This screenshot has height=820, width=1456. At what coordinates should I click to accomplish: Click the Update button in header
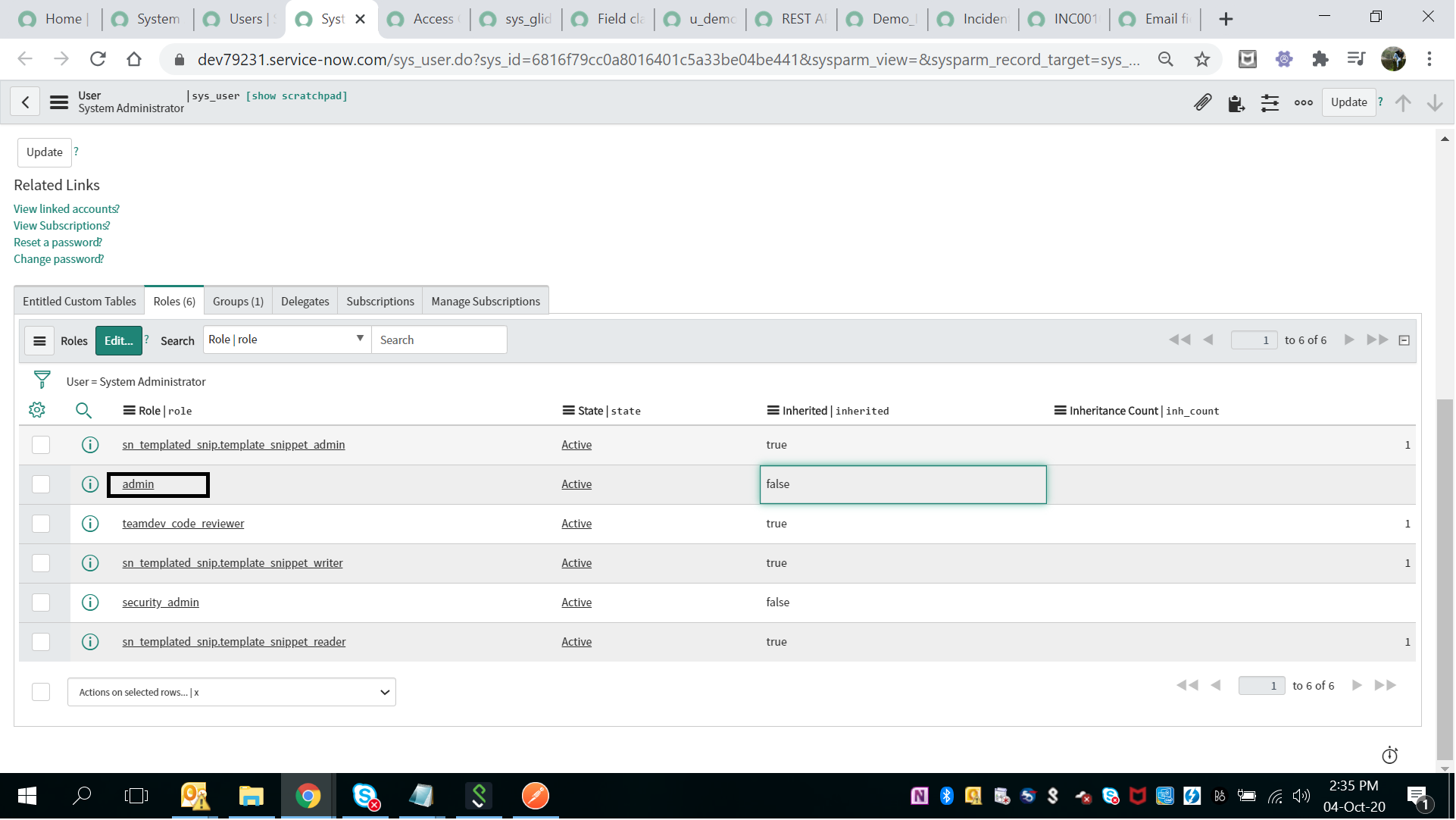coord(1349,102)
